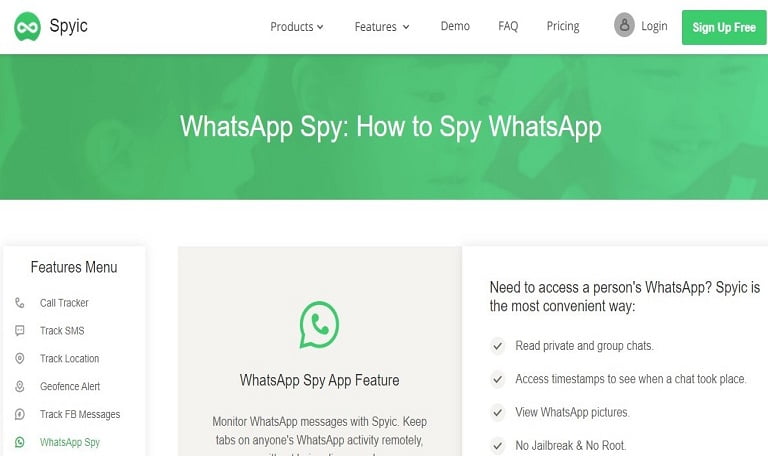Click the Sign Up Free button
768x456 pixels.
pos(724,27)
